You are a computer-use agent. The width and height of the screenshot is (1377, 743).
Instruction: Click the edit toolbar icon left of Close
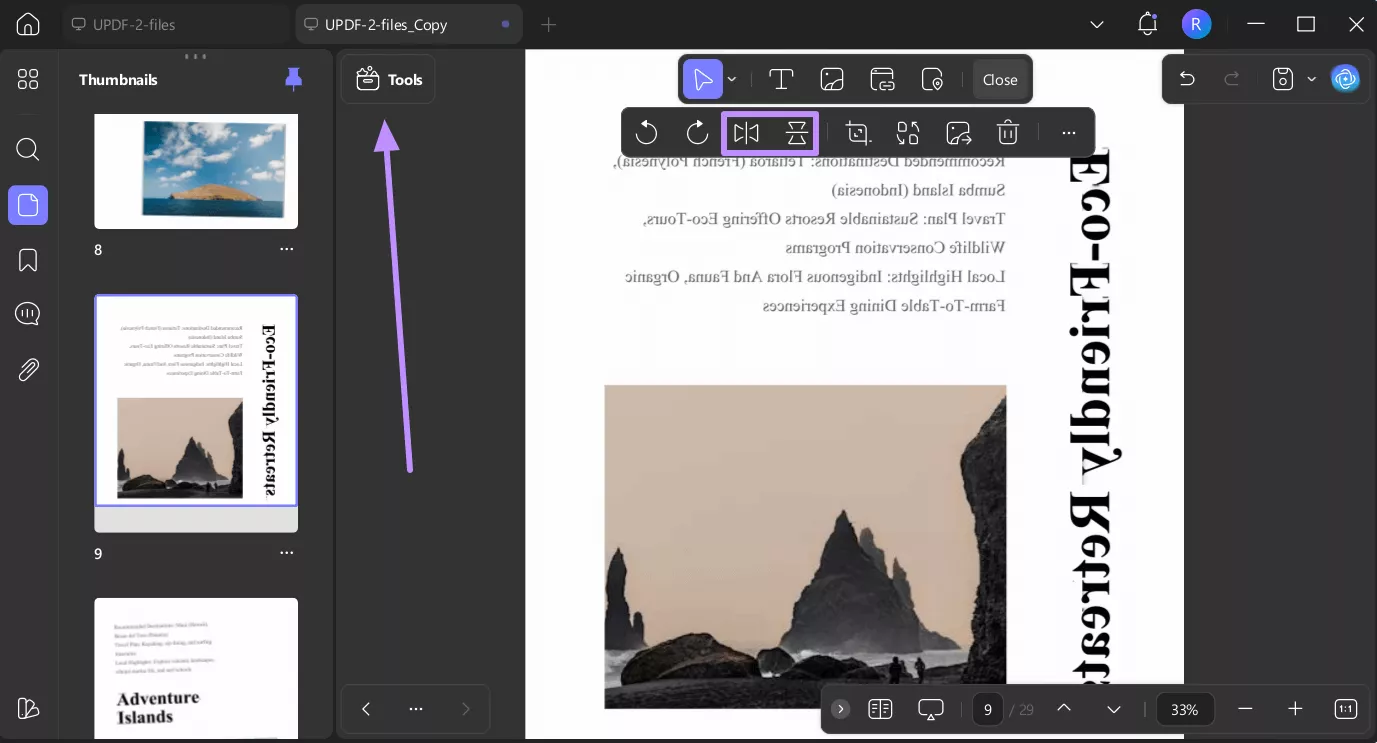point(932,79)
